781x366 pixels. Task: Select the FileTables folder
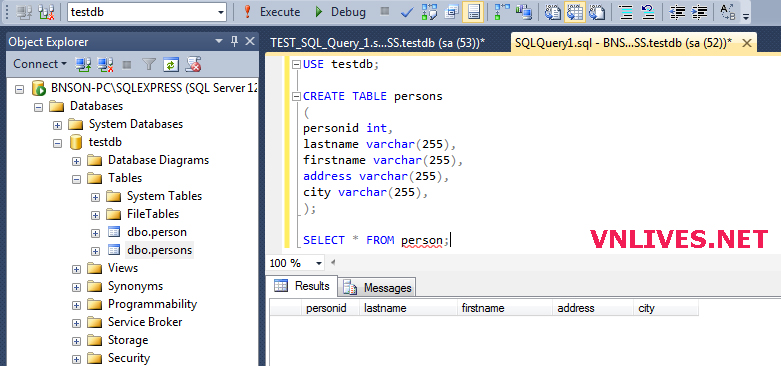tap(152, 214)
